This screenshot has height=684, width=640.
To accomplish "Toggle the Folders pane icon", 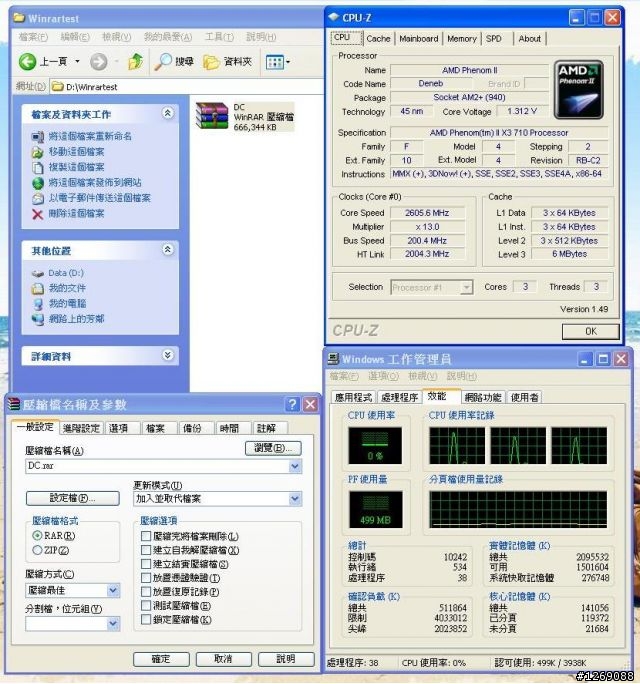I will [211, 62].
